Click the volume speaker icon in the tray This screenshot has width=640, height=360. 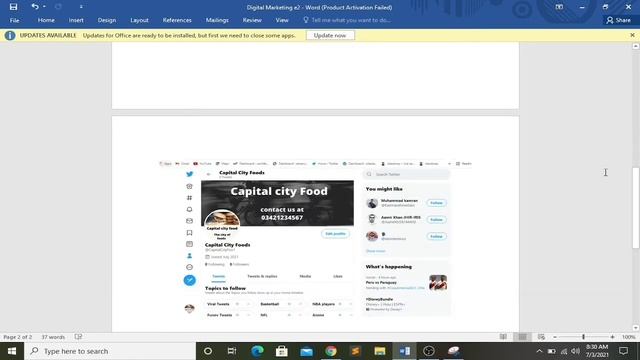coord(576,351)
